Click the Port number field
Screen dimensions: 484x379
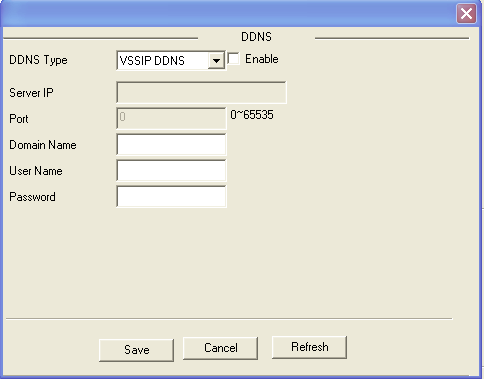[x=171, y=118]
